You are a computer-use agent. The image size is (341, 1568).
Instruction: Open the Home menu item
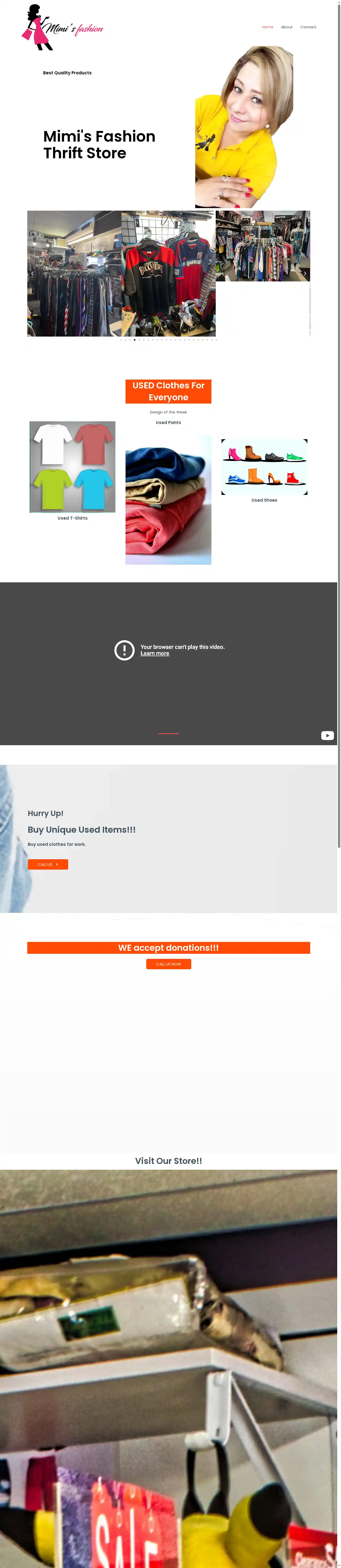point(267,27)
